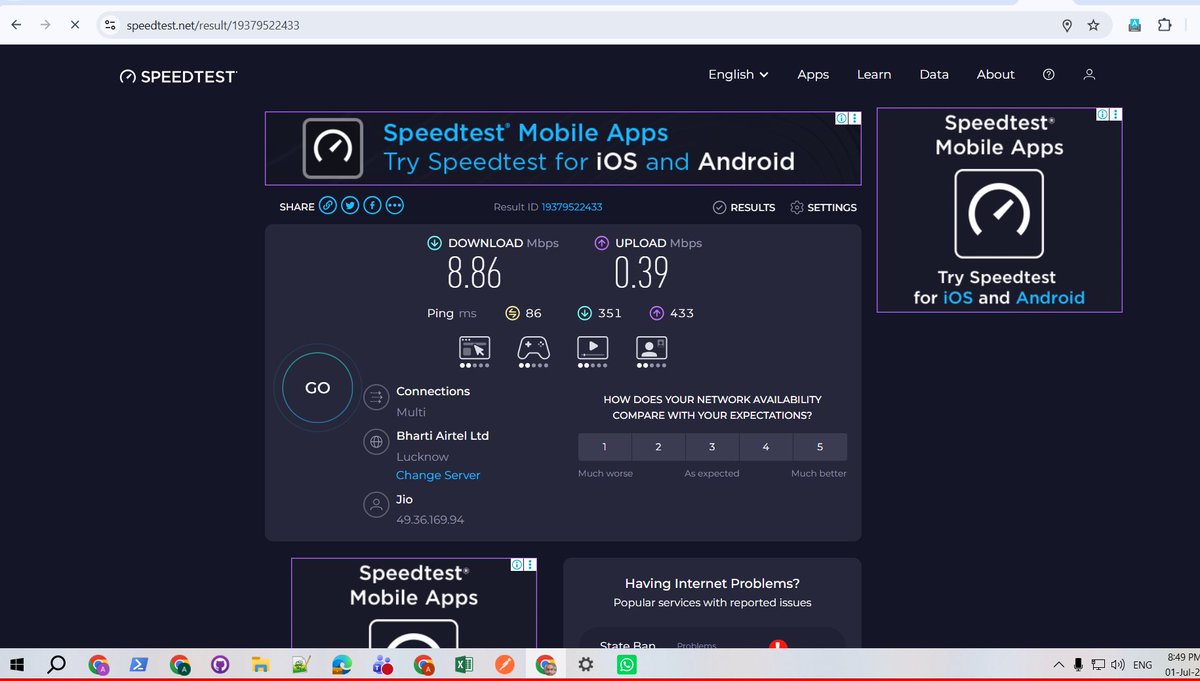Image resolution: width=1200 pixels, height=681 pixels.
Task: Open Result ID 19379522433 link
Action: pos(572,207)
